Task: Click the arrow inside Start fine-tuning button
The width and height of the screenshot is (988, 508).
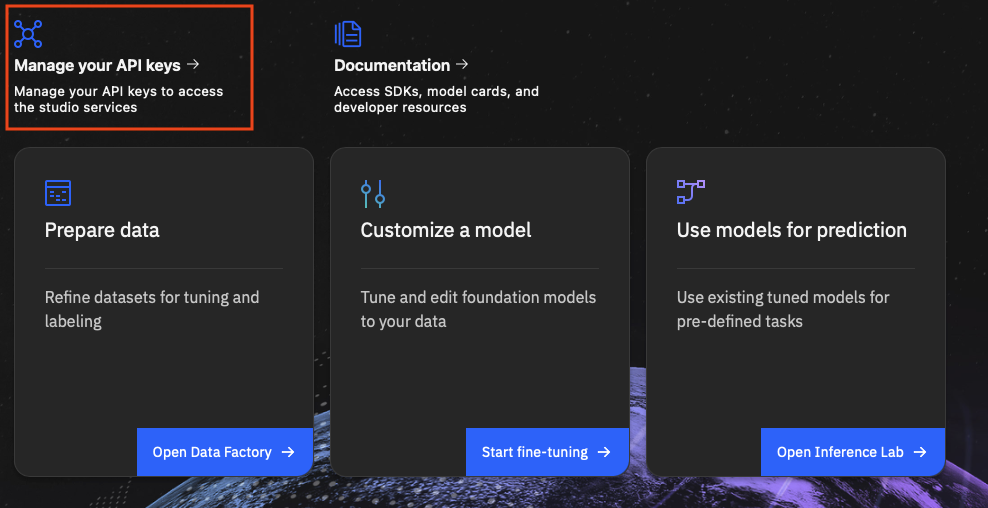Action: coord(604,452)
